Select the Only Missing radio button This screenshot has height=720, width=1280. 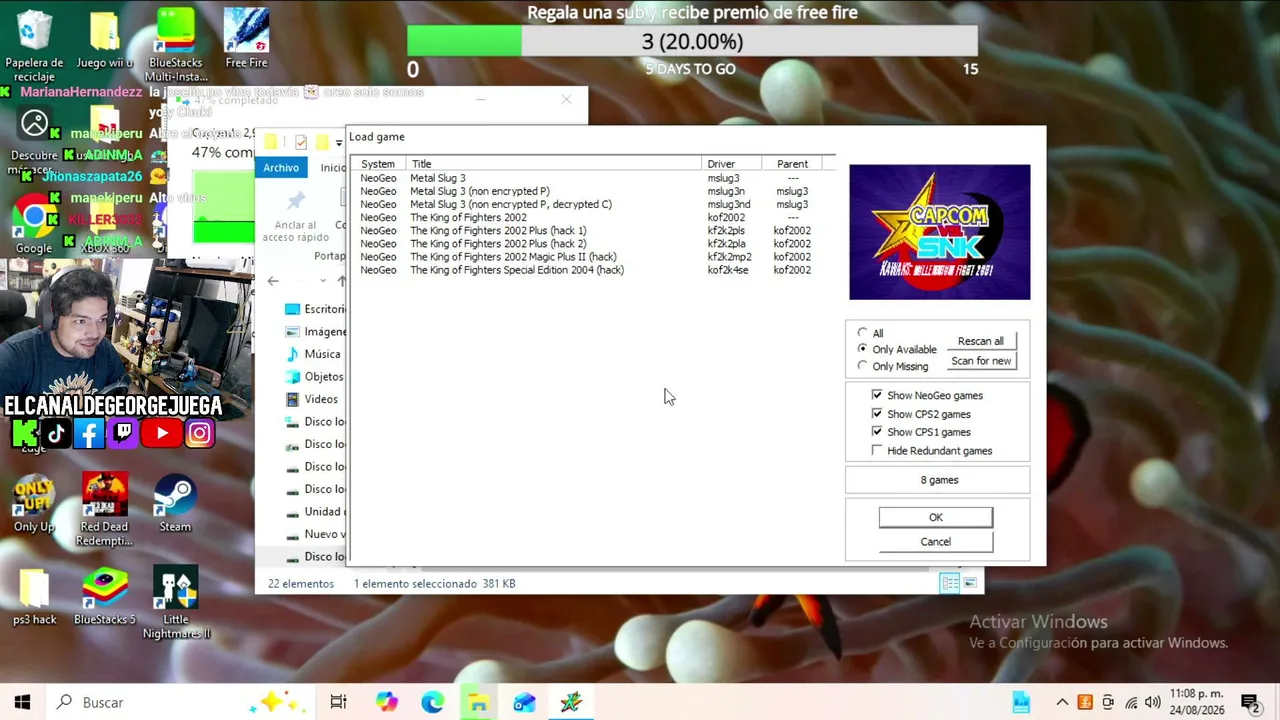click(862, 366)
